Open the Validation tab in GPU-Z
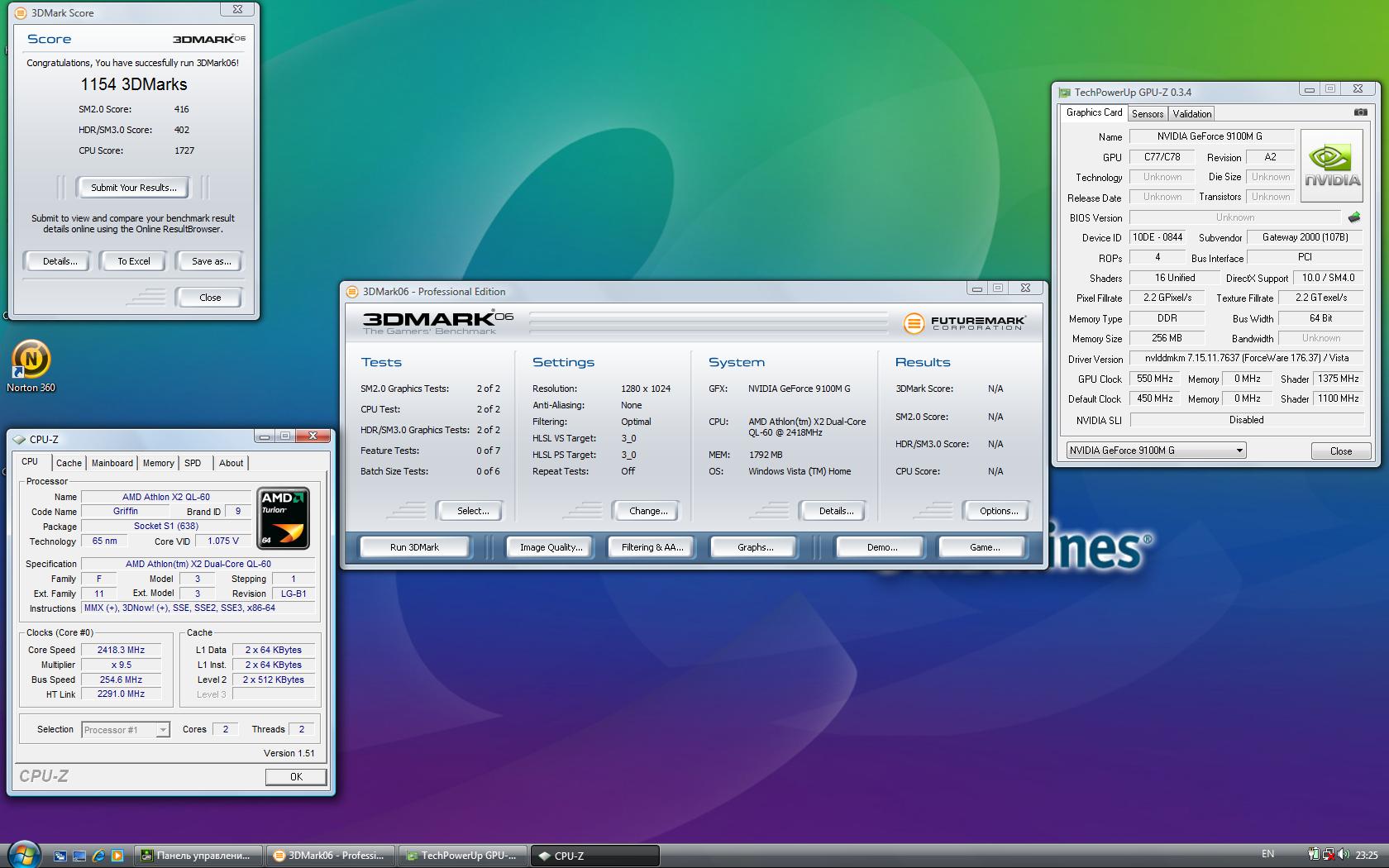This screenshot has width=1389, height=868. click(1192, 114)
